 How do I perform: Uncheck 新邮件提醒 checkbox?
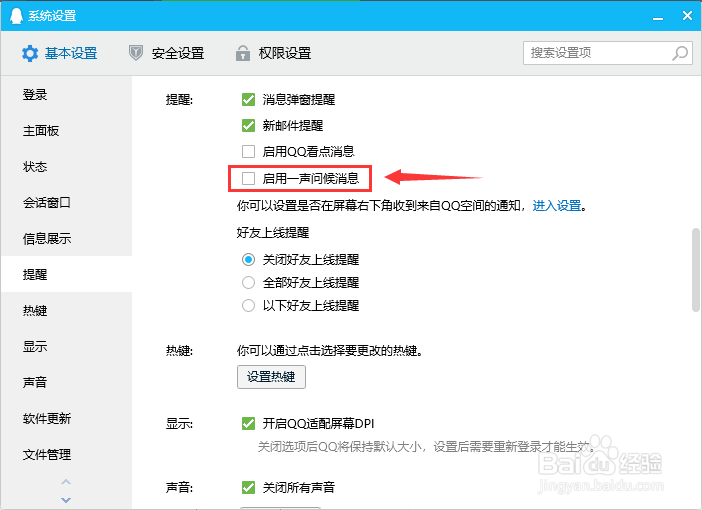(x=248, y=125)
